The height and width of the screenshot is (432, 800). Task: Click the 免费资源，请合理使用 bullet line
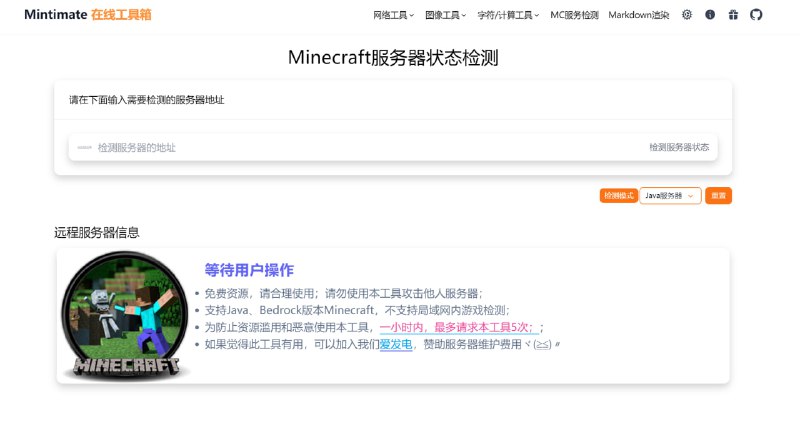[343, 294]
